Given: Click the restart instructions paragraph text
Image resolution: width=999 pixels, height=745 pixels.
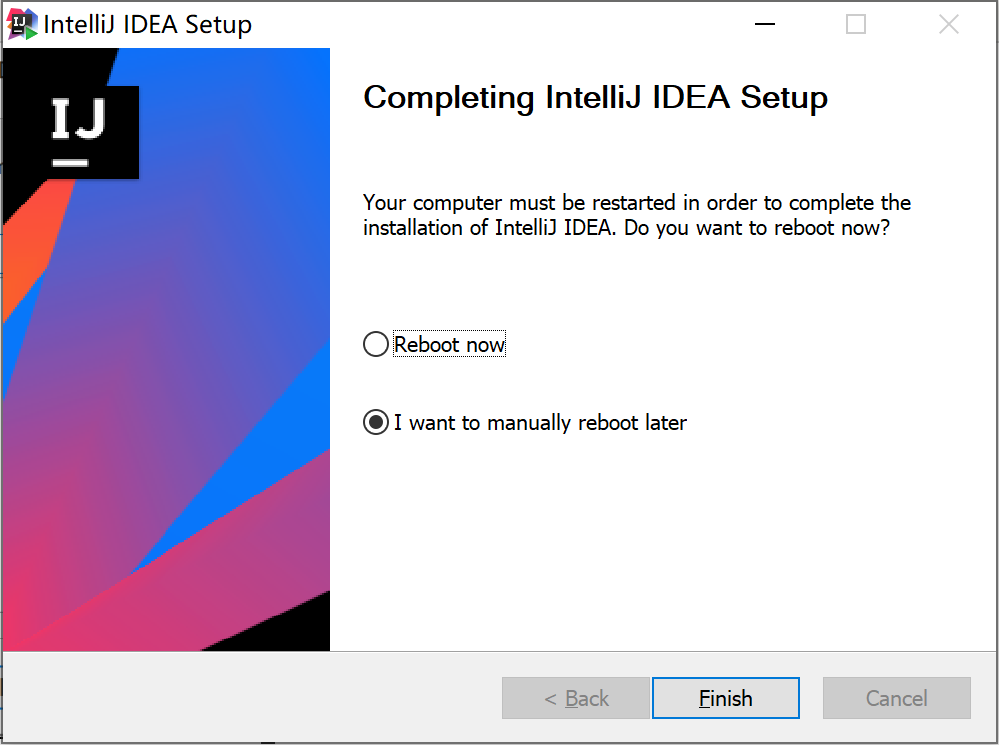Looking at the screenshot, I should tap(636, 214).
